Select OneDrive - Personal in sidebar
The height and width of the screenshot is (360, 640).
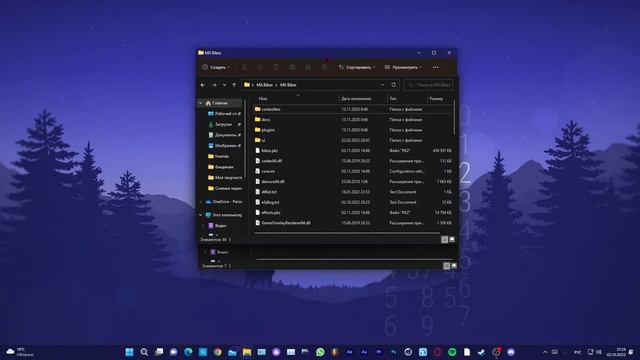(224, 202)
